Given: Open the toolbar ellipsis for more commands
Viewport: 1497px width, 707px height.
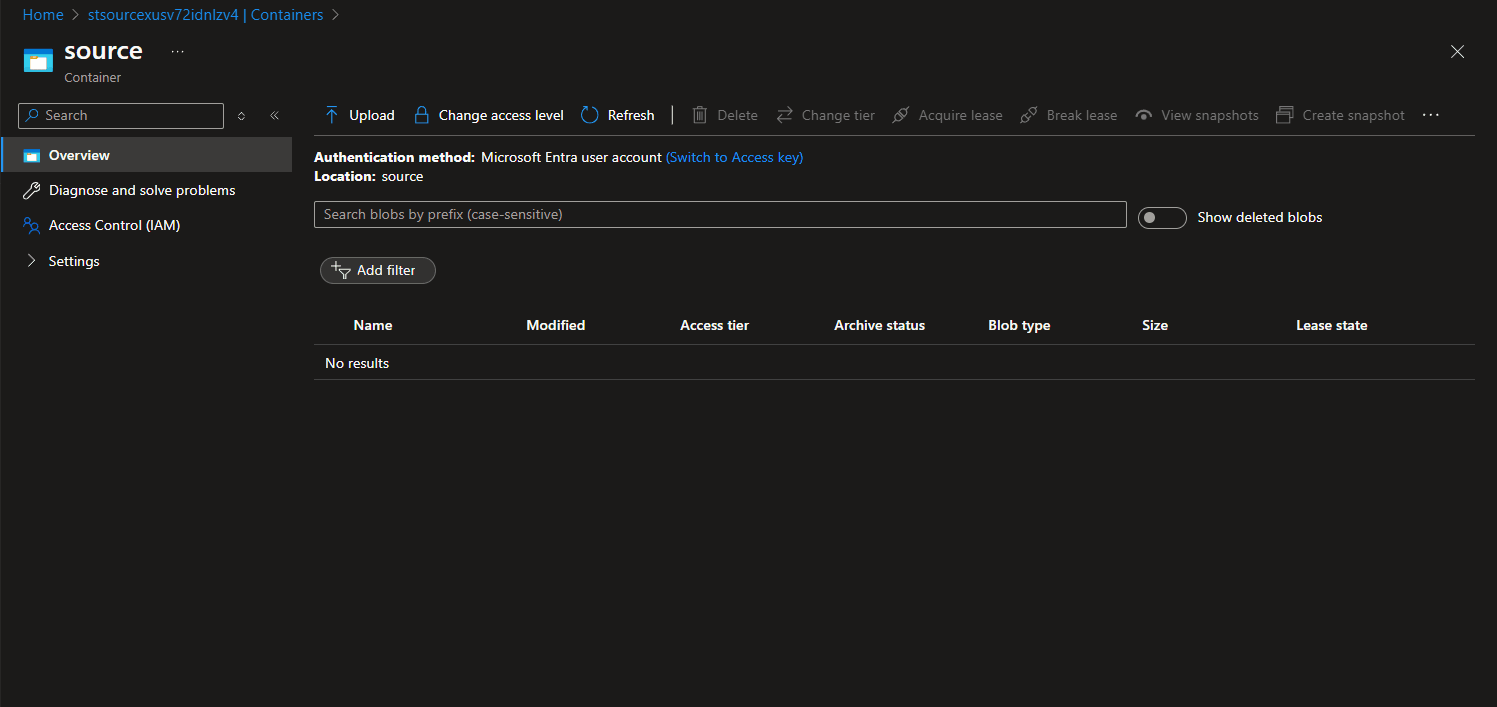Looking at the screenshot, I should (x=1430, y=114).
